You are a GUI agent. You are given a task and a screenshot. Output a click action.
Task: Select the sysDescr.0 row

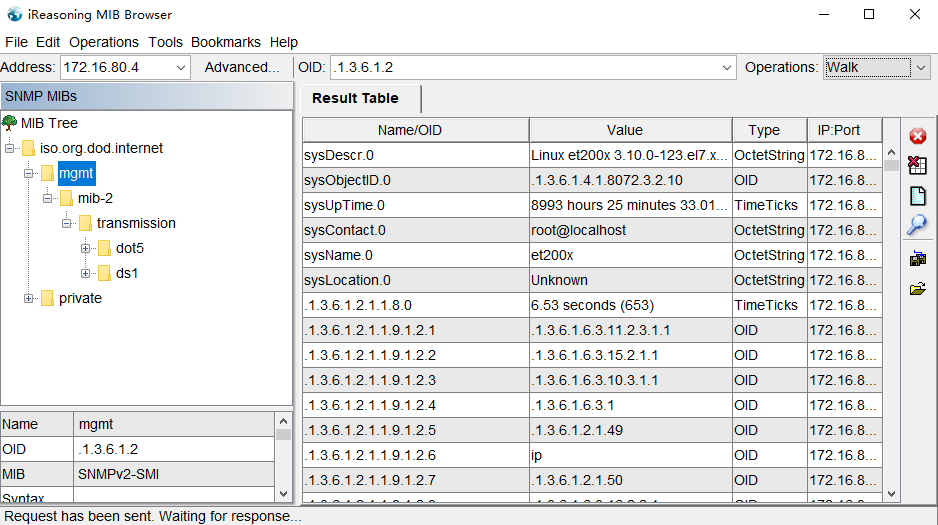(x=592, y=155)
